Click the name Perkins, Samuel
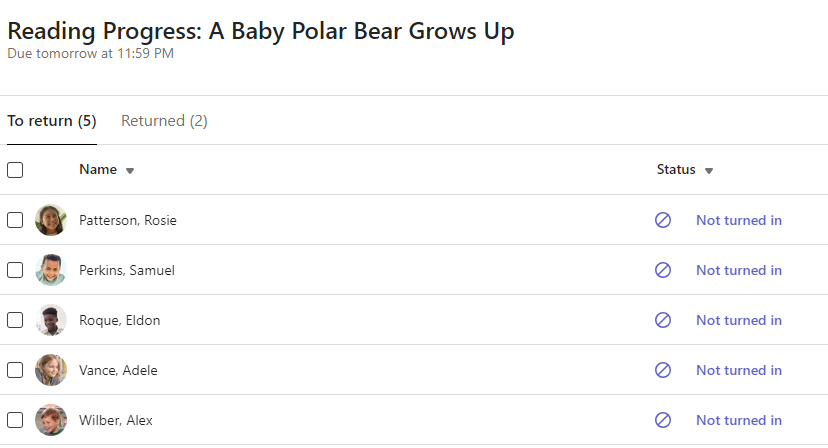The image size is (828, 448). 126,270
